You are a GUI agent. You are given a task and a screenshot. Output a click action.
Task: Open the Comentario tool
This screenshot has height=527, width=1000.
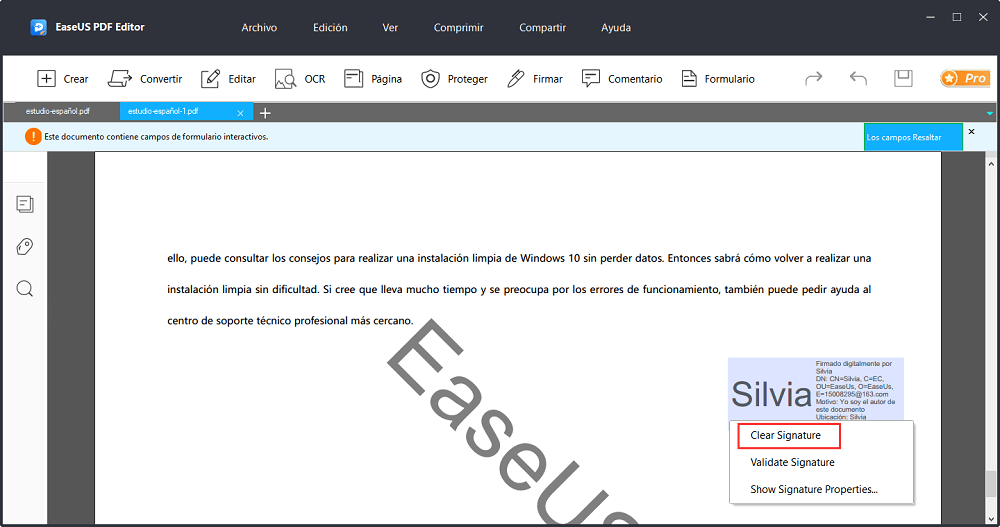pos(622,78)
